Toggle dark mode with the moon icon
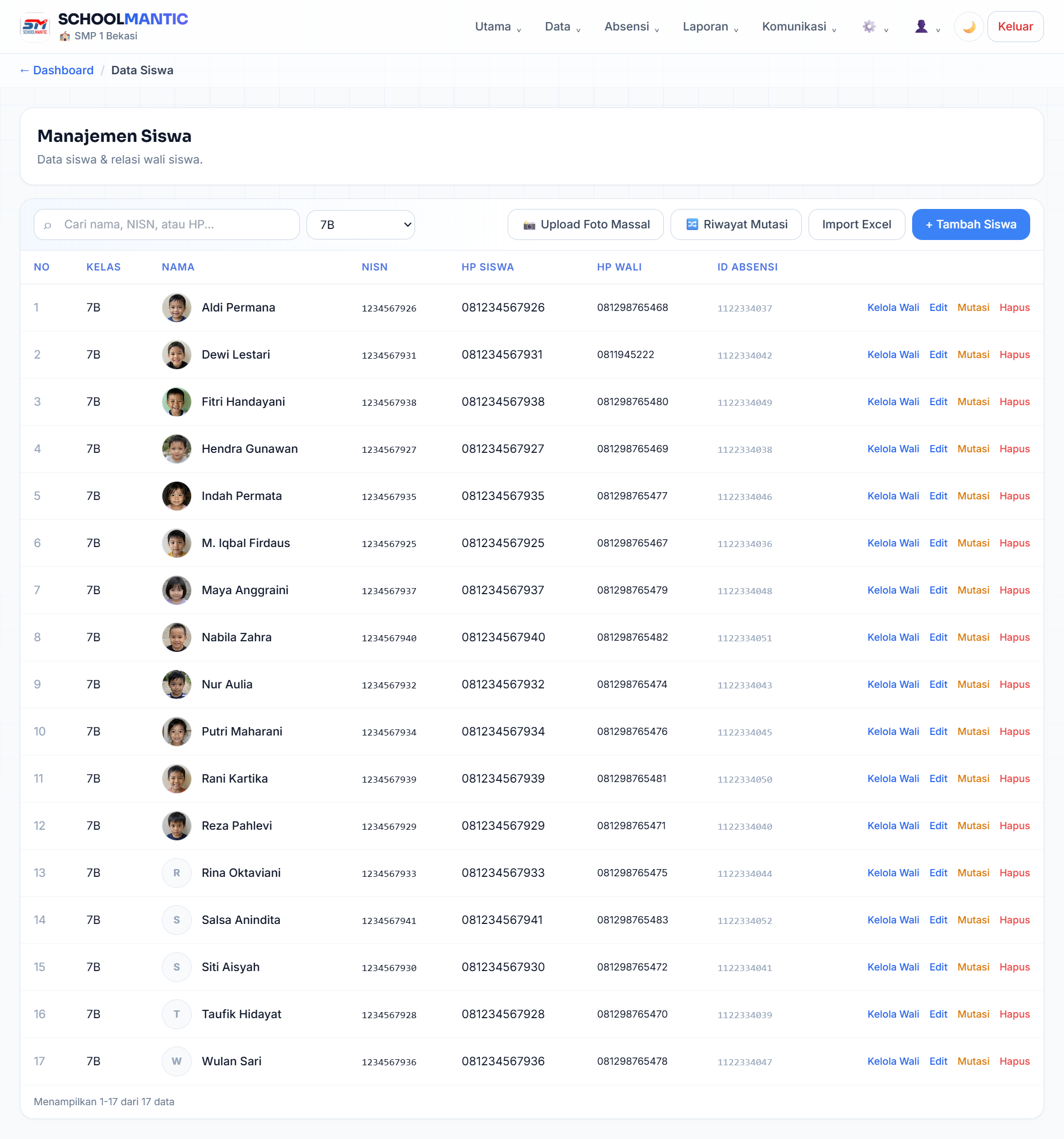Image resolution: width=1064 pixels, height=1139 pixels. pyautogui.click(x=969, y=27)
